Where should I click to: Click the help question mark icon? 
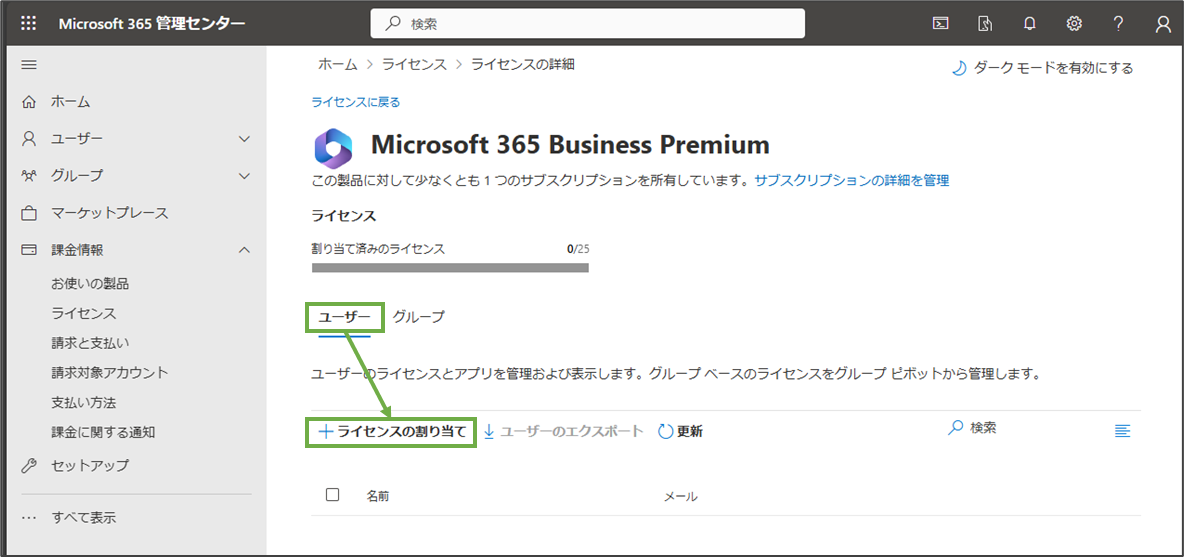[1118, 23]
